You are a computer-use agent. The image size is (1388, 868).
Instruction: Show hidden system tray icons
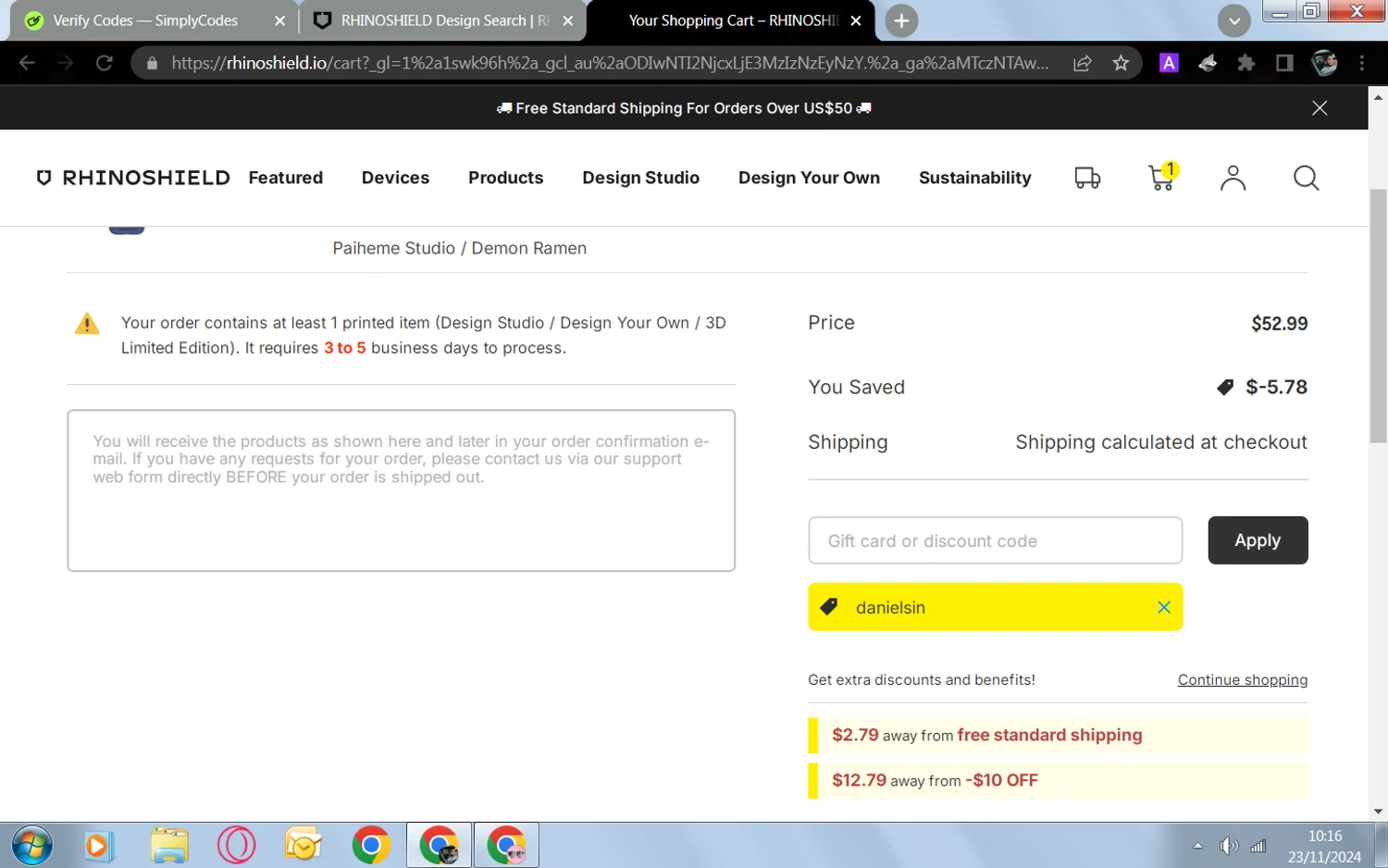pos(1197,846)
